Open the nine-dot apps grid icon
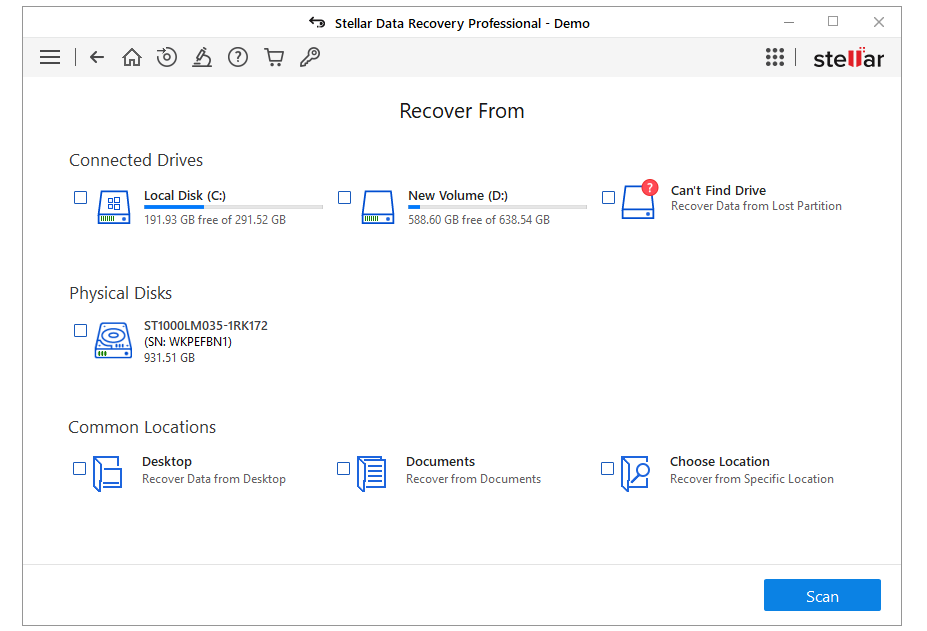This screenshot has height=631, width=927. click(774, 57)
